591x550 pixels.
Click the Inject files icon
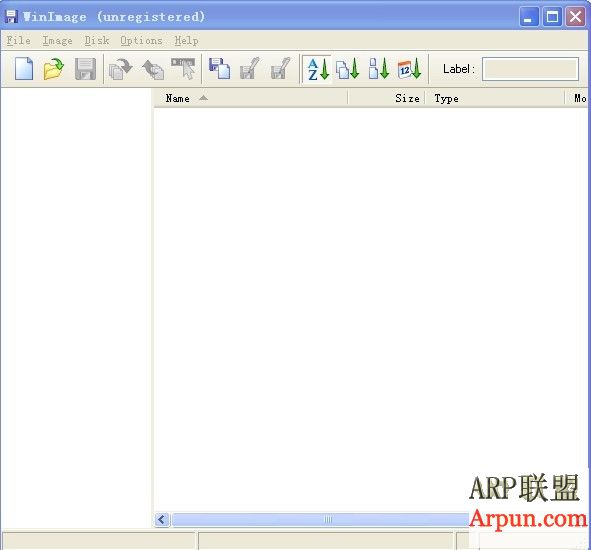coord(220,69)
